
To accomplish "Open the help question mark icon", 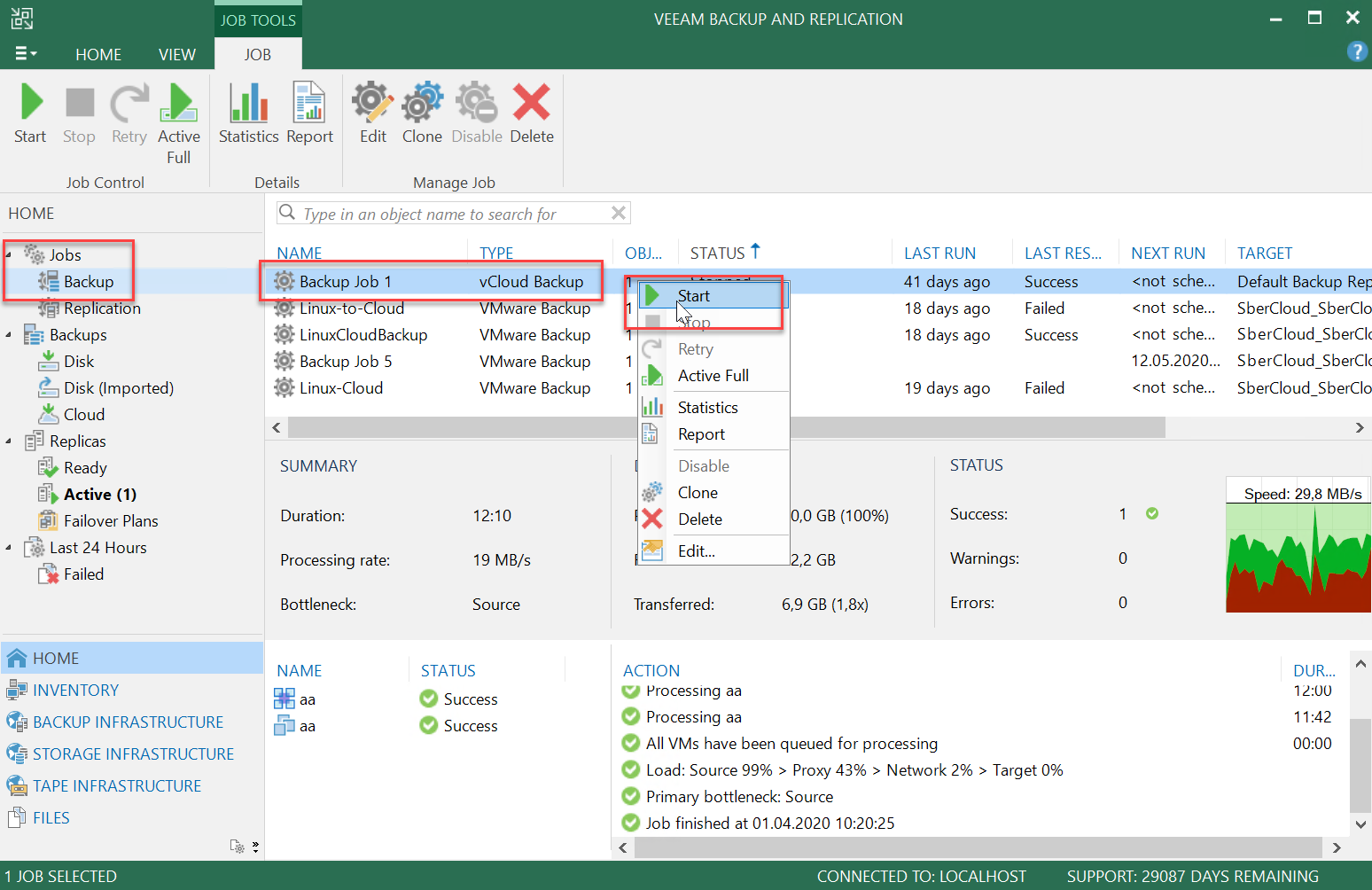I will (x=1356, y=51).
